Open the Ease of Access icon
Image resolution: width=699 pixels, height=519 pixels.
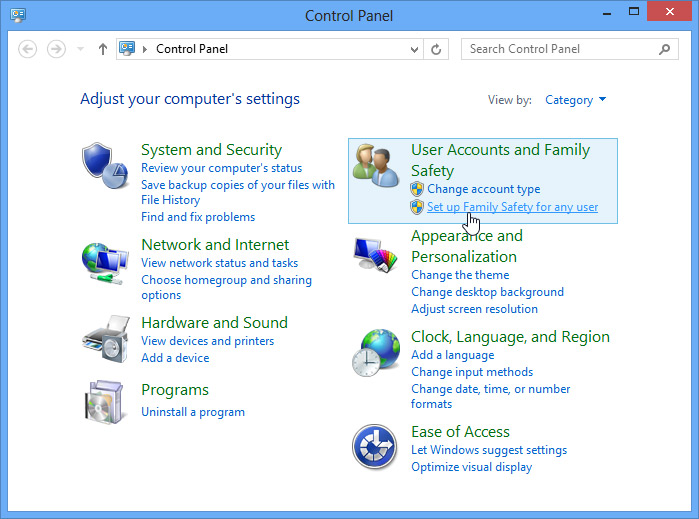click(x=376, y=447)
